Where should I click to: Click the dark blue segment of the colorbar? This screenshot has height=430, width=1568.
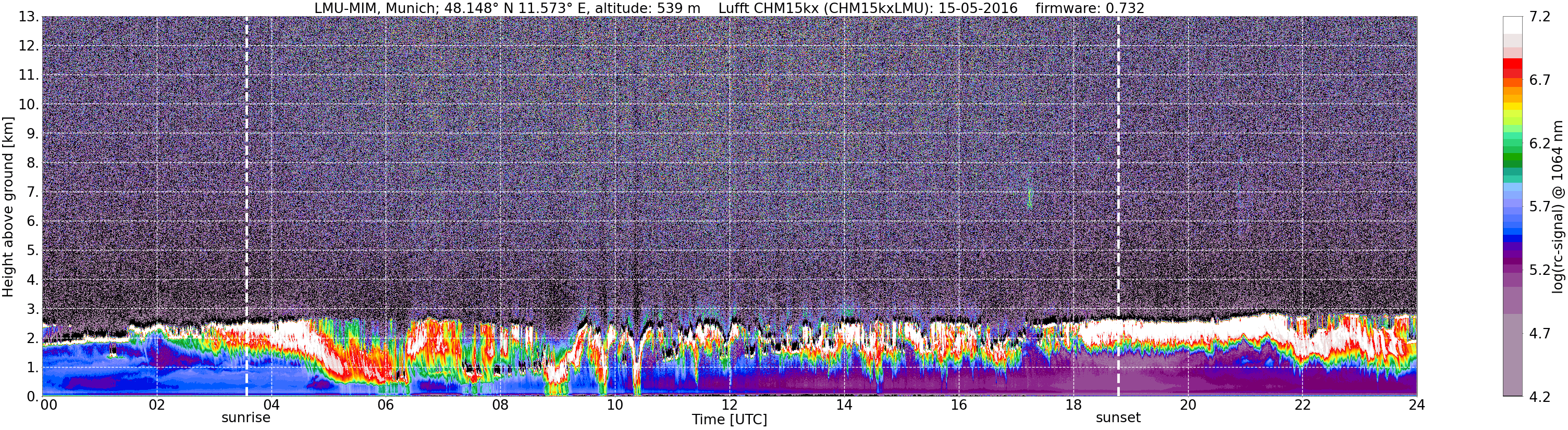pos(1513,239)
